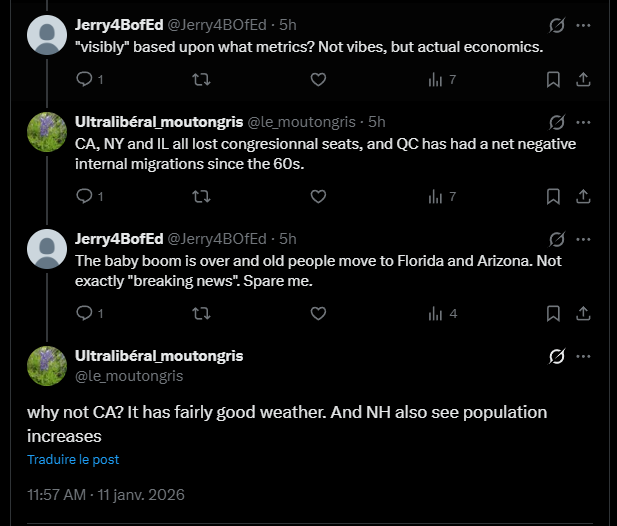Screen dimensions: 617x526
Task: Click "Traduire le post" translation link
Action: coord(73,459)
